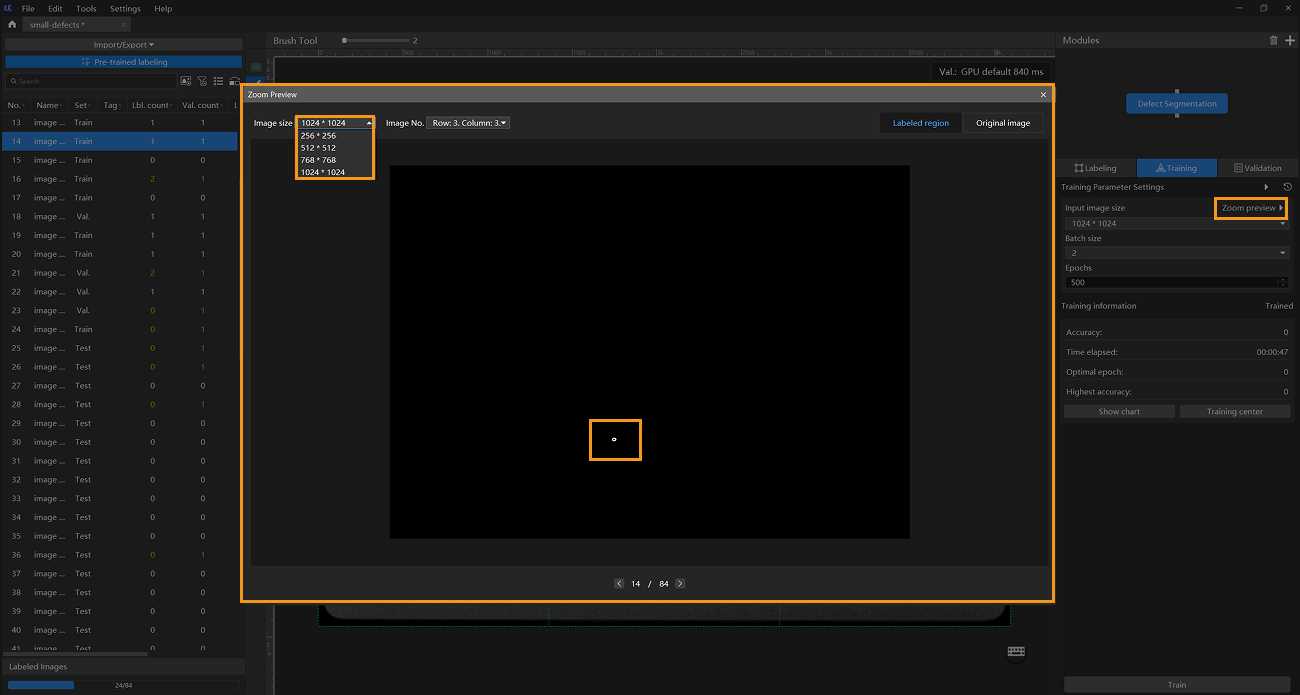
Task: Switch to the Validation tab
Action: [1257, 168]
